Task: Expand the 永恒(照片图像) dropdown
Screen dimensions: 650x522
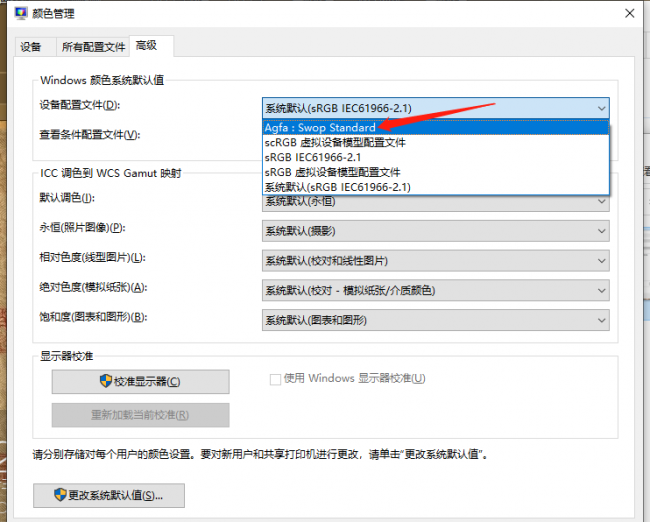Action: (x=436, y=231)
